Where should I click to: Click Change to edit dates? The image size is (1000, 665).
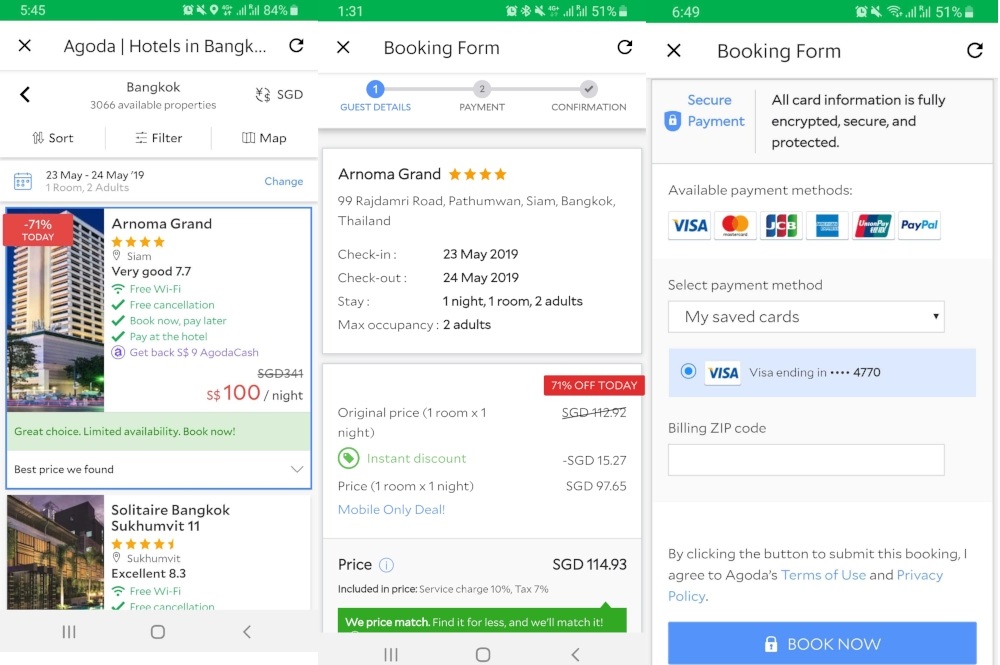point(284,181)
